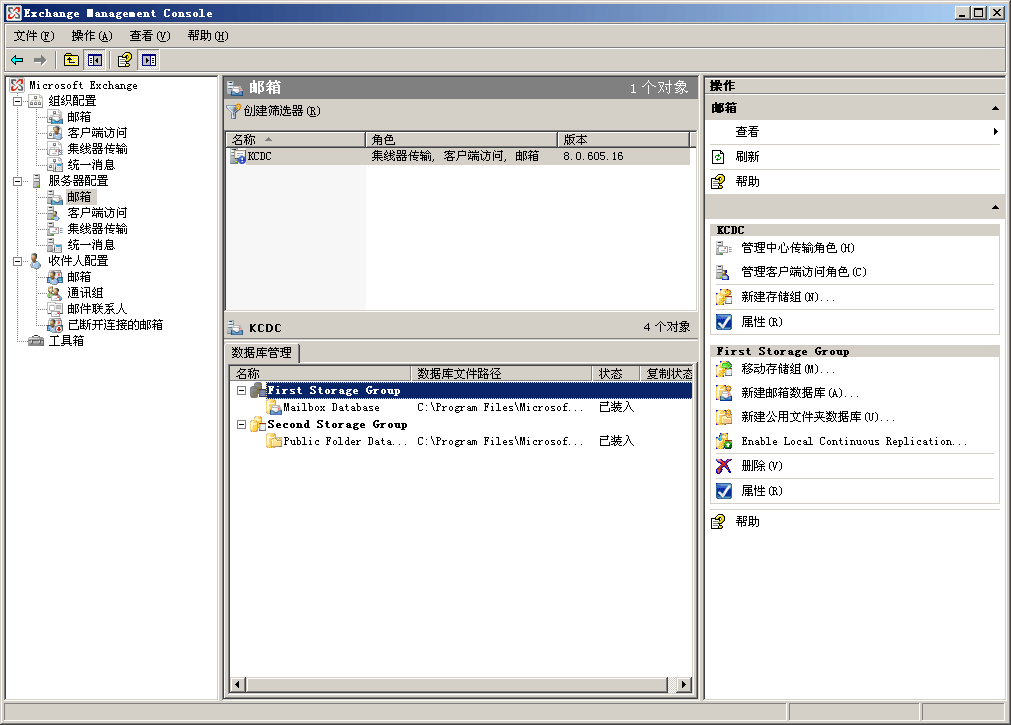Select 已断开连接的邮箱 tree item

coord(114,325)
